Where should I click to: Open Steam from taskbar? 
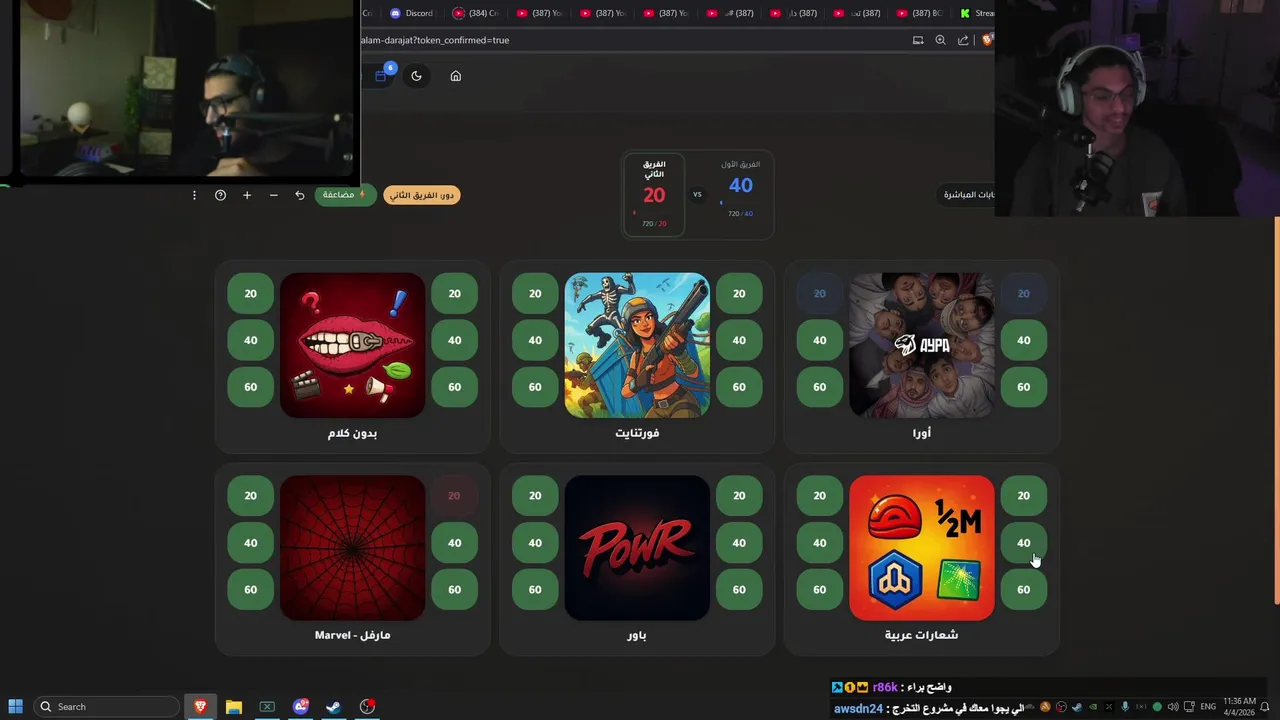pos(334,707)
